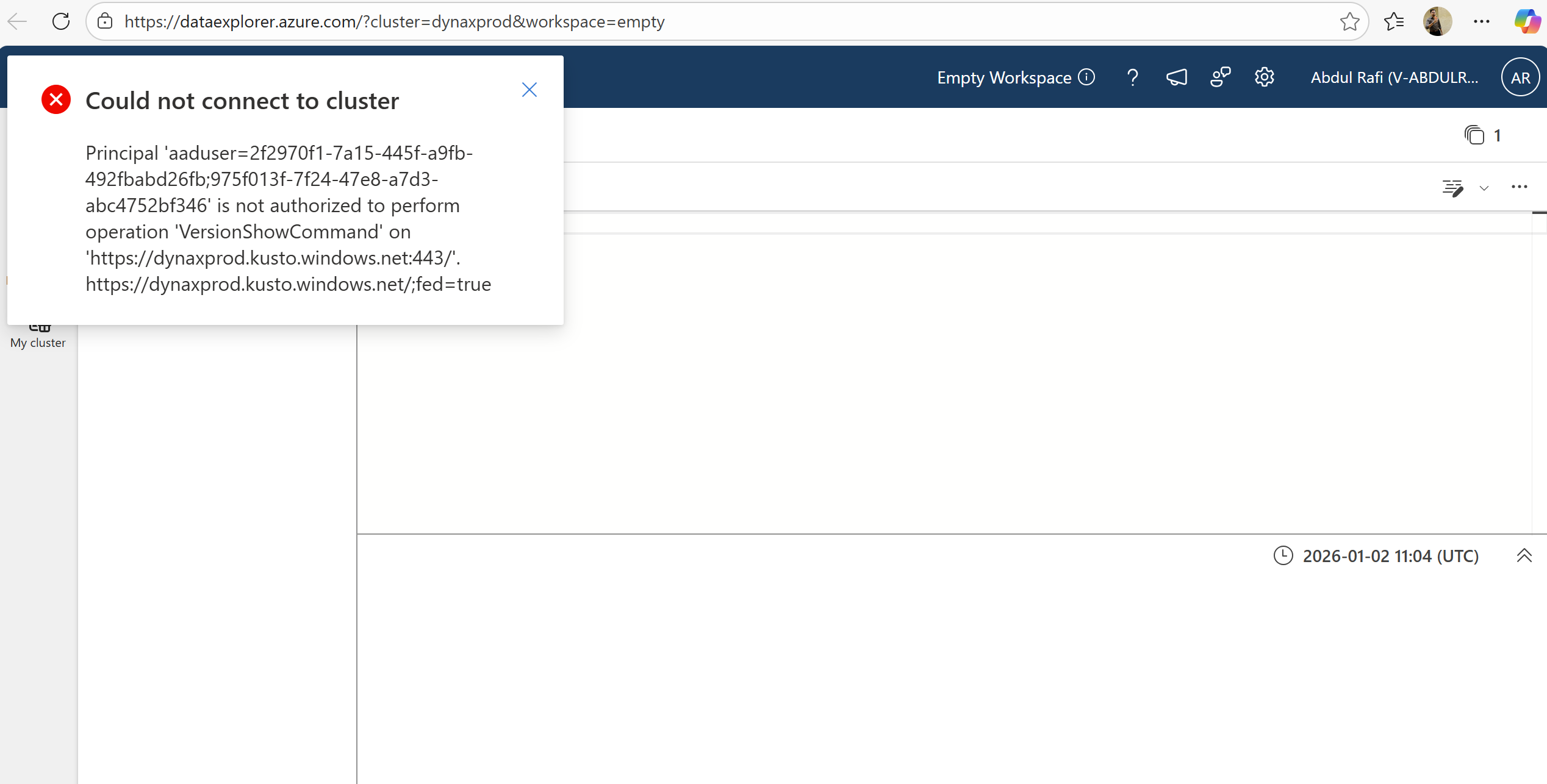Open Copilot from the browser toolbar

(x=1527, y=21)
